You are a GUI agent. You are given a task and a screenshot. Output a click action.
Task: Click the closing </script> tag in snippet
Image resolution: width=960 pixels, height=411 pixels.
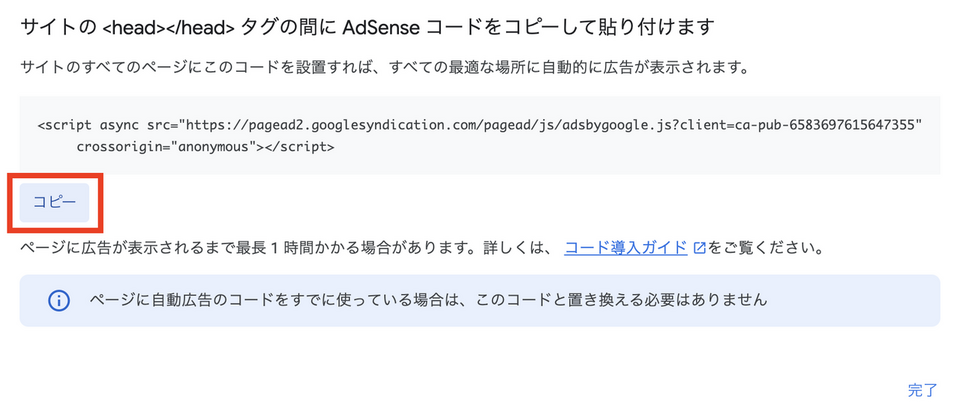pyautogui.click(x=301, y=147)
